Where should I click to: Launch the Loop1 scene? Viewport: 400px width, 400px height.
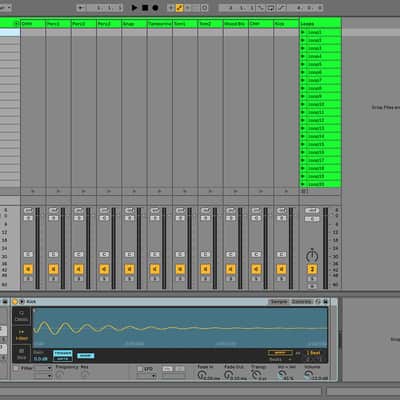point(303,32)
